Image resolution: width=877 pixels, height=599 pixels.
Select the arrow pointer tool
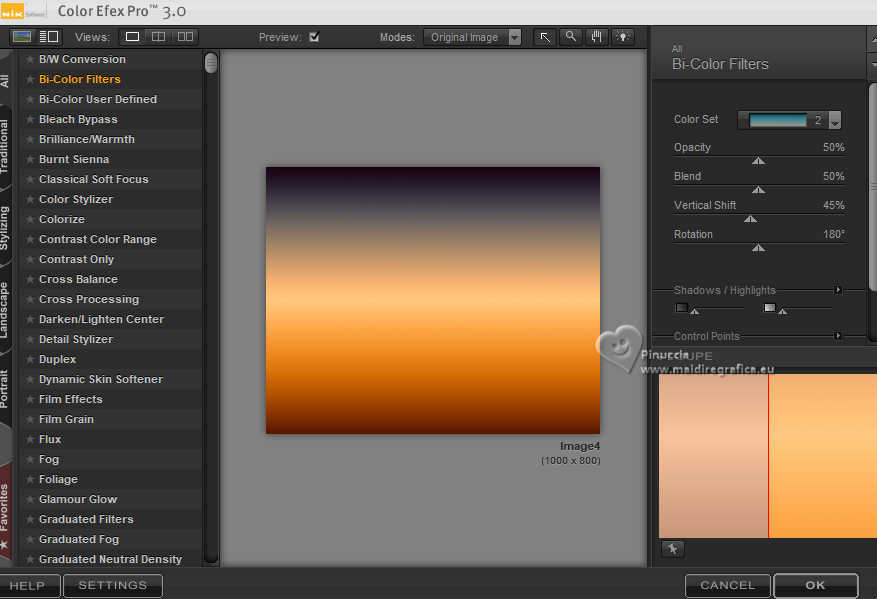click(545, 37)
